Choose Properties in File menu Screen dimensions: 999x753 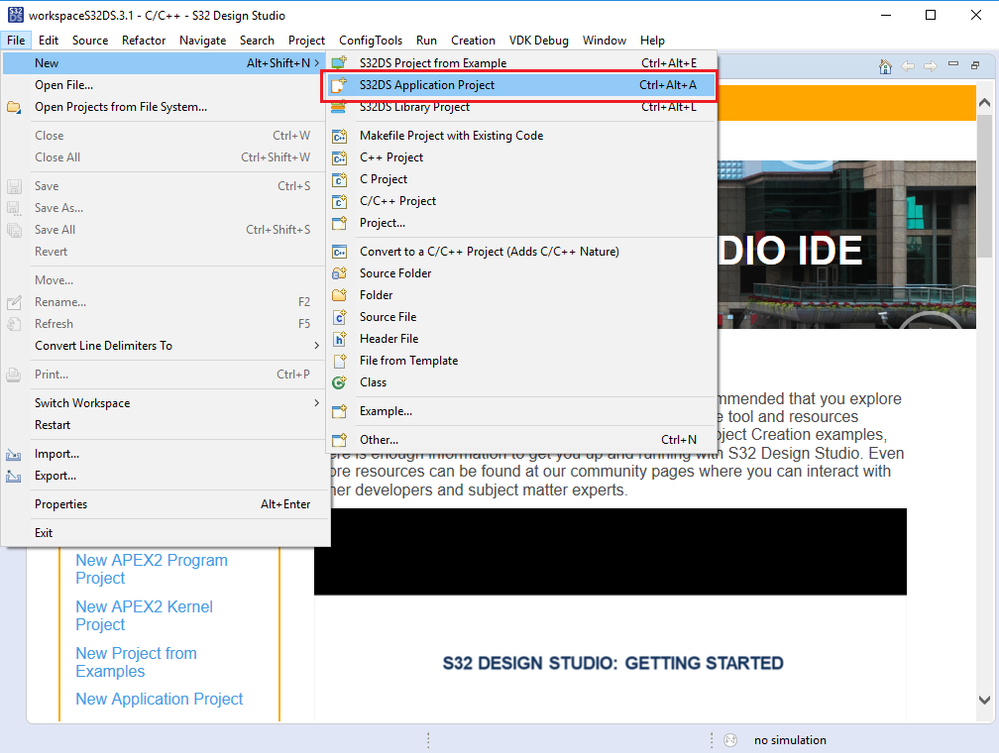pos(165,505)
